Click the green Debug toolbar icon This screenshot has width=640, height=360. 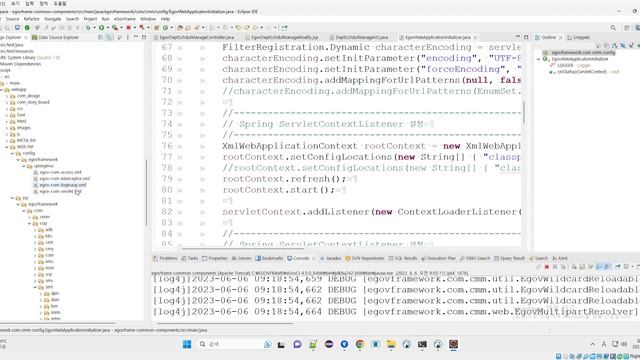[x=88, y=28]
